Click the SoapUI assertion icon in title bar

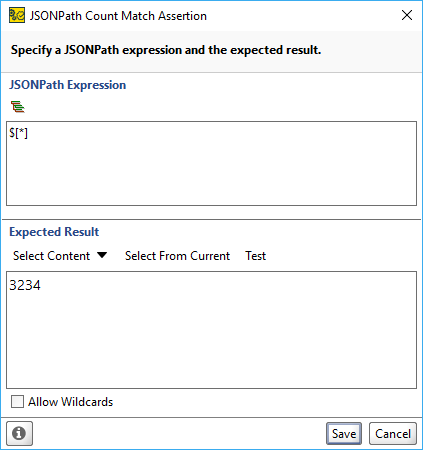tap(17, 16)
